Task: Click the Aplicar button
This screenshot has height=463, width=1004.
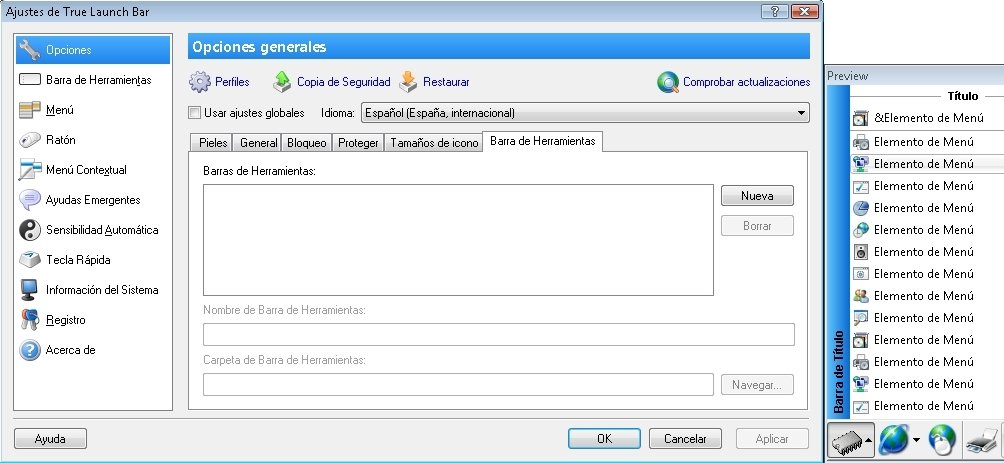Action: point(772,439)
